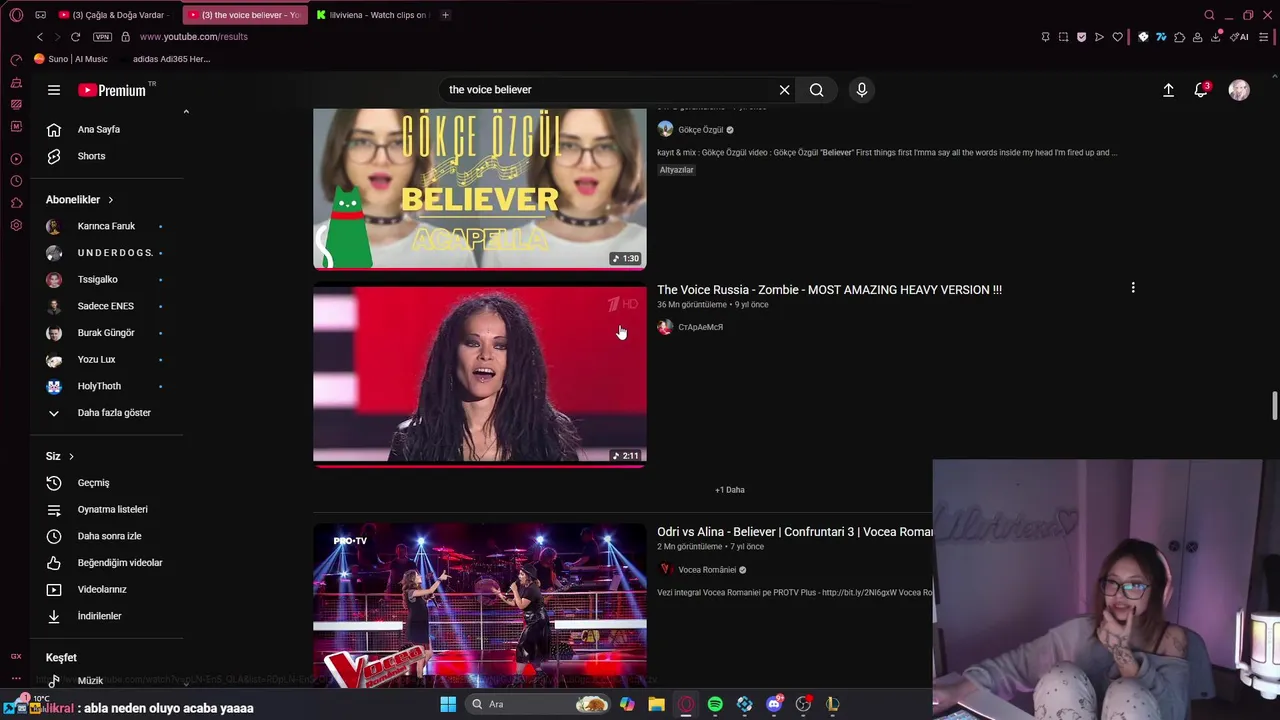Open Suno | AI Music bookmark

pyautogui.click(x=71, y=59)
